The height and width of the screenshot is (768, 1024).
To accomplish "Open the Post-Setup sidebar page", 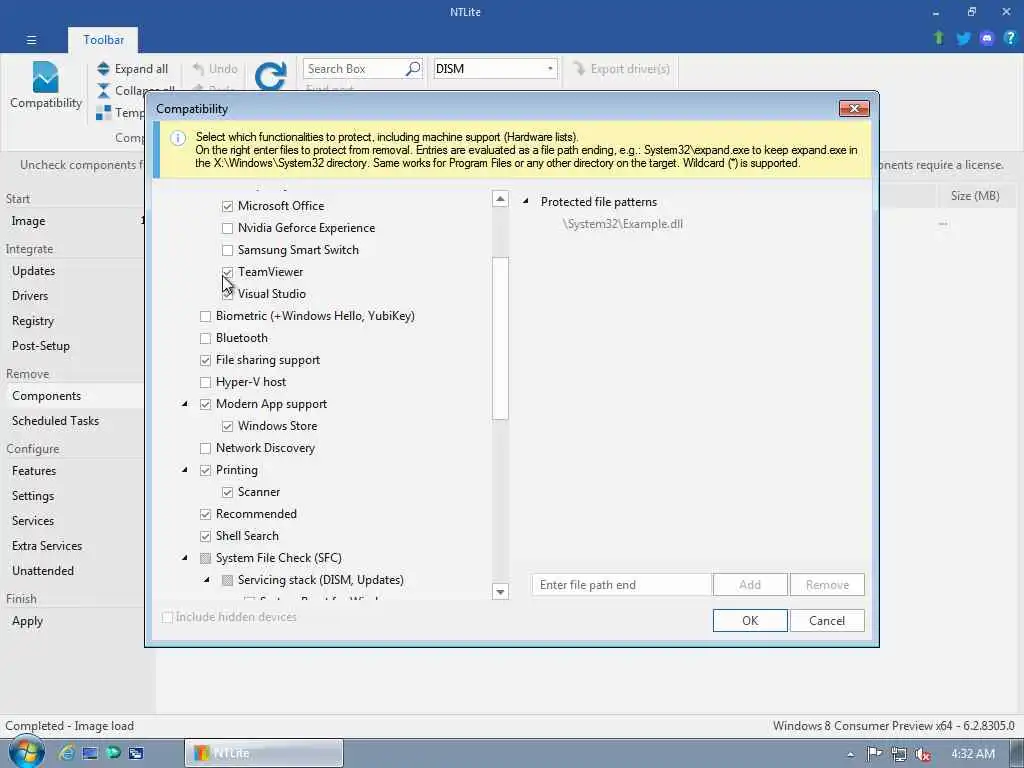I will (x=40, y=345).
